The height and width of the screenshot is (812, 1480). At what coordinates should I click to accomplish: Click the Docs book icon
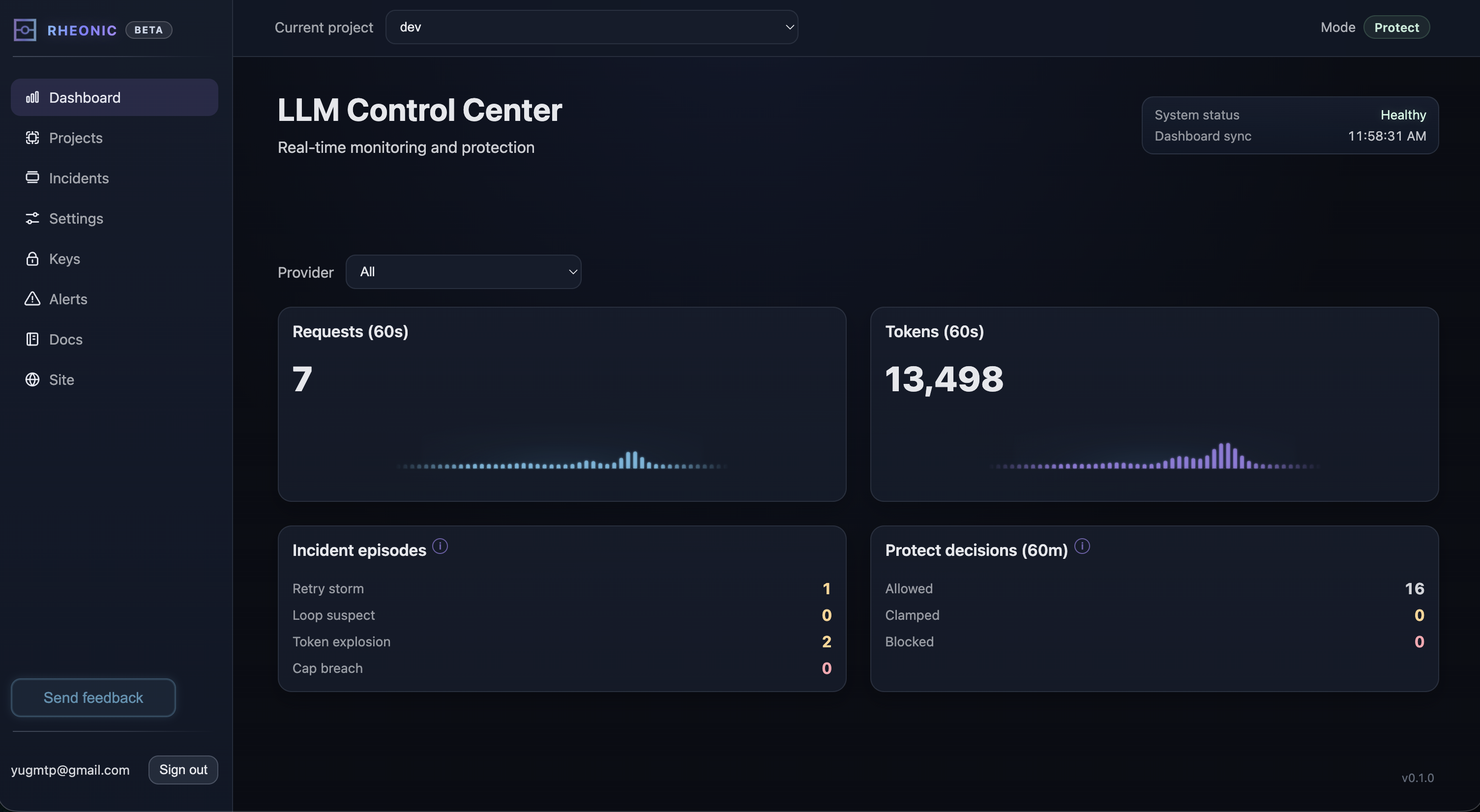point(32,339)
